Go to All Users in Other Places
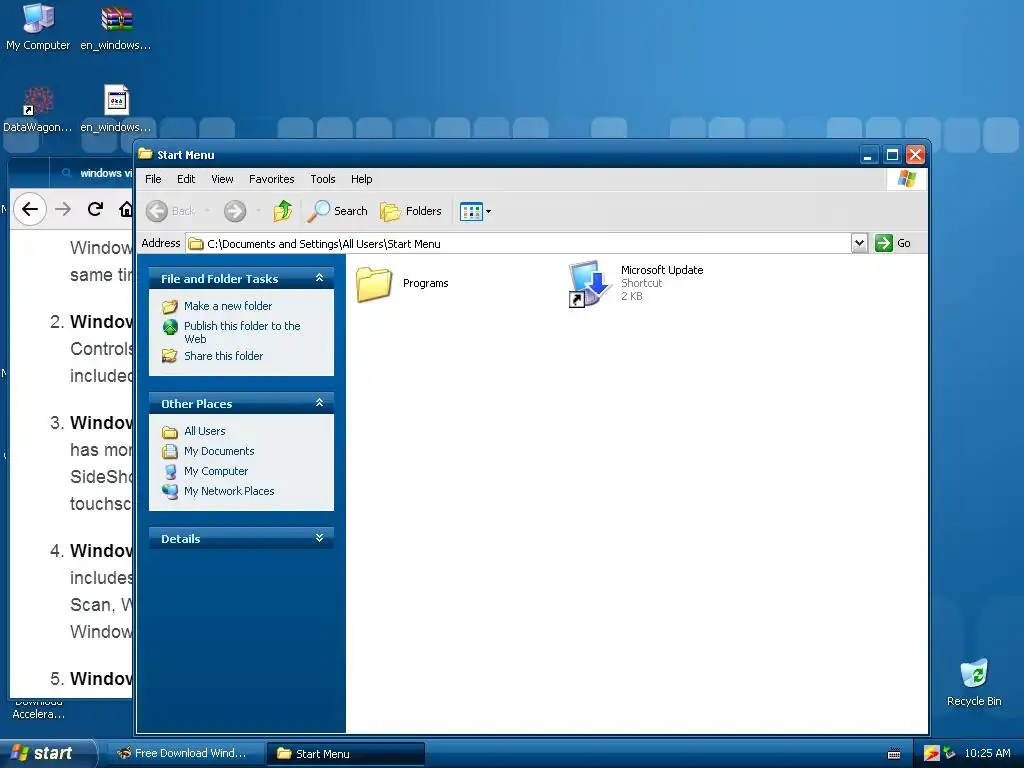This screenshot has height=768, width=1024. tap(204, 431)
